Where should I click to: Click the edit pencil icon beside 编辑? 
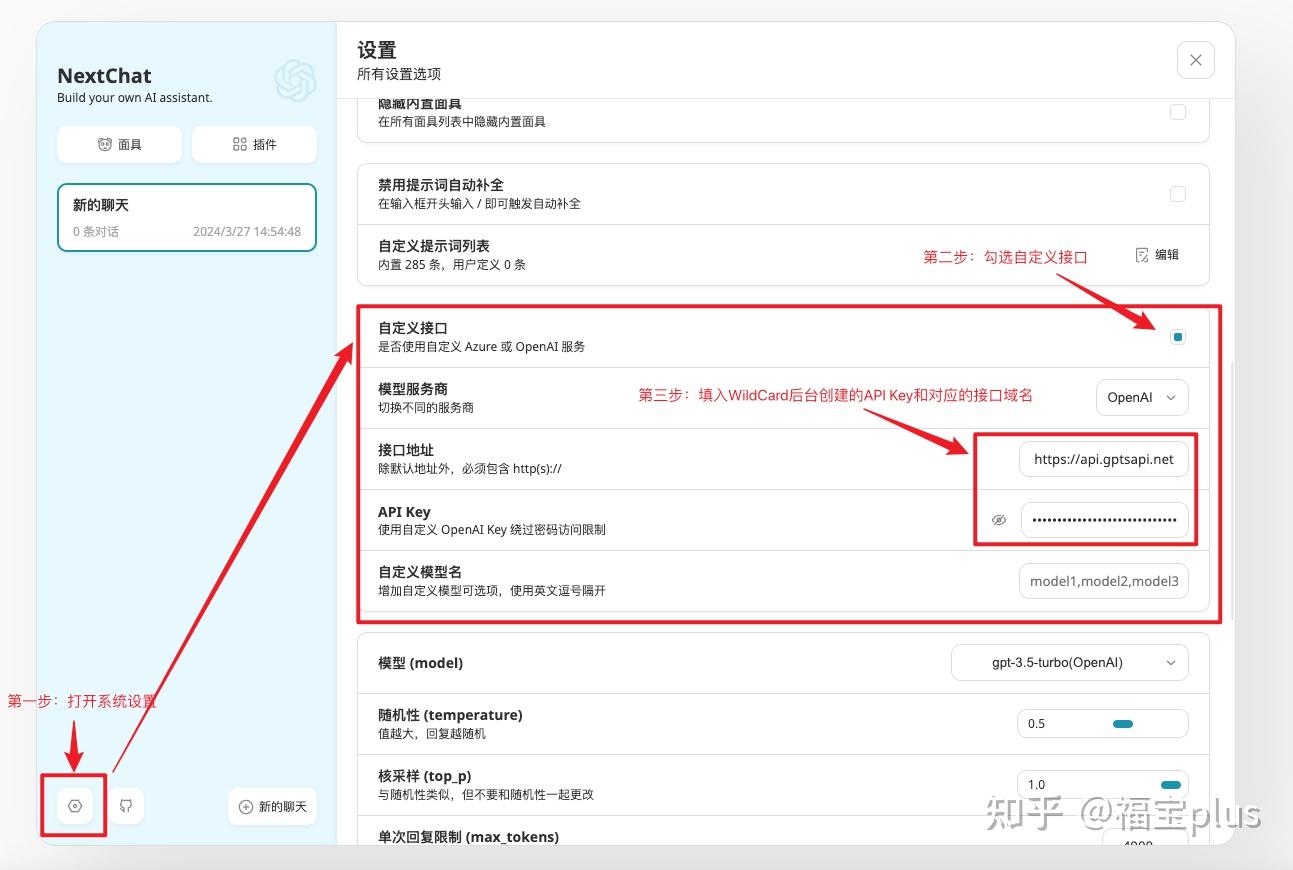[x=1141, y=254]
